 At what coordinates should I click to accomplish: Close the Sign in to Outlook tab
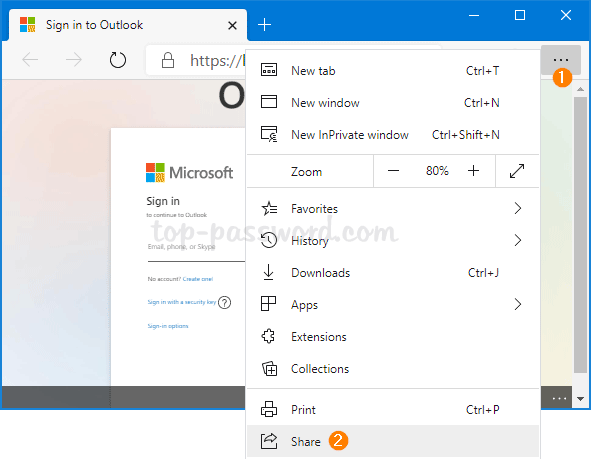click(x=233, y=26)
